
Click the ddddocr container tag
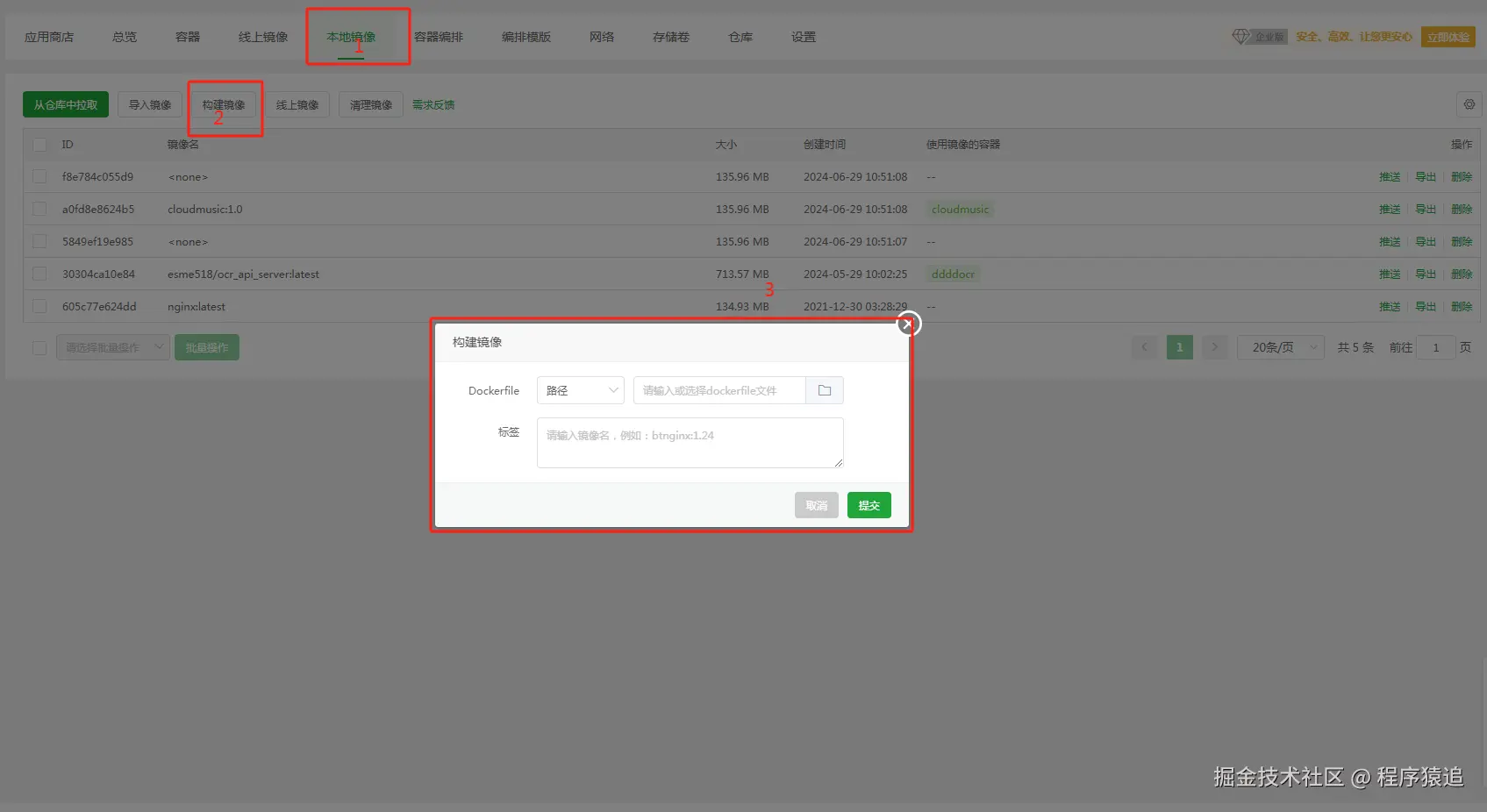953,274
